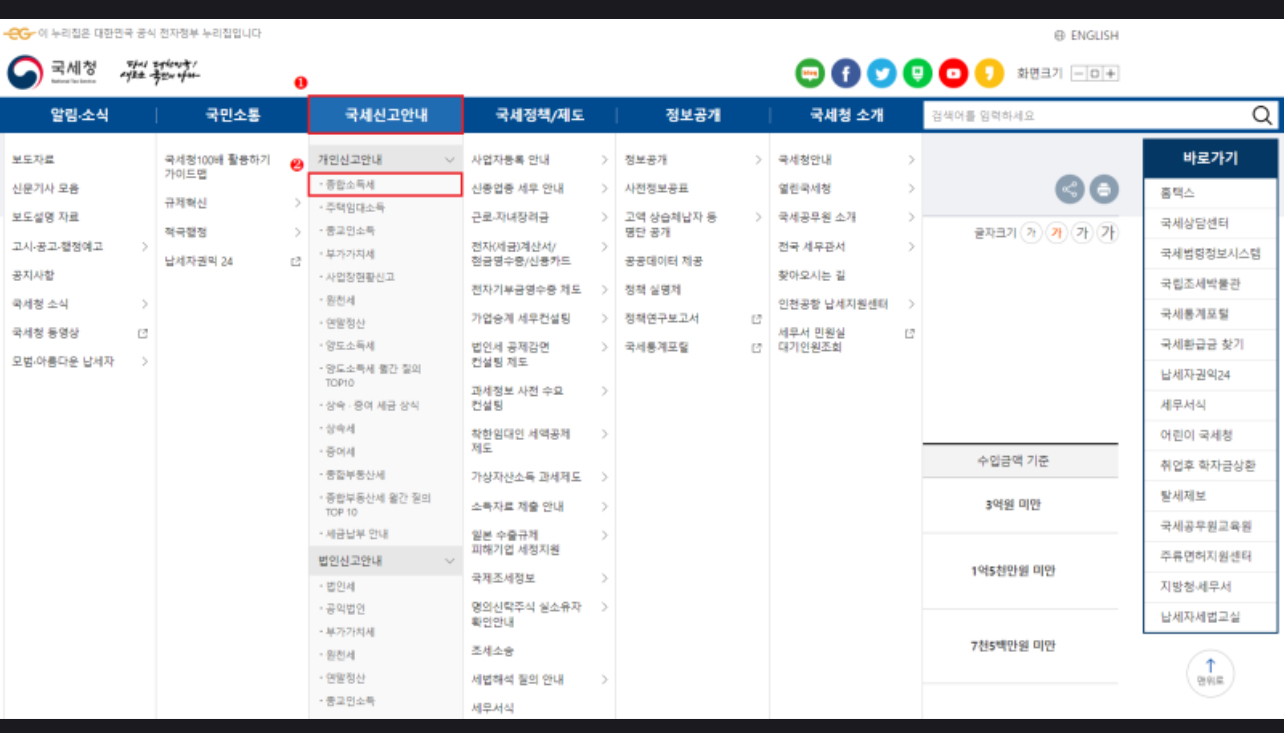This screenshot has width=1284, height=733.
Task: Open the Twitter icon in the header
Action: [x=882, y=73]
